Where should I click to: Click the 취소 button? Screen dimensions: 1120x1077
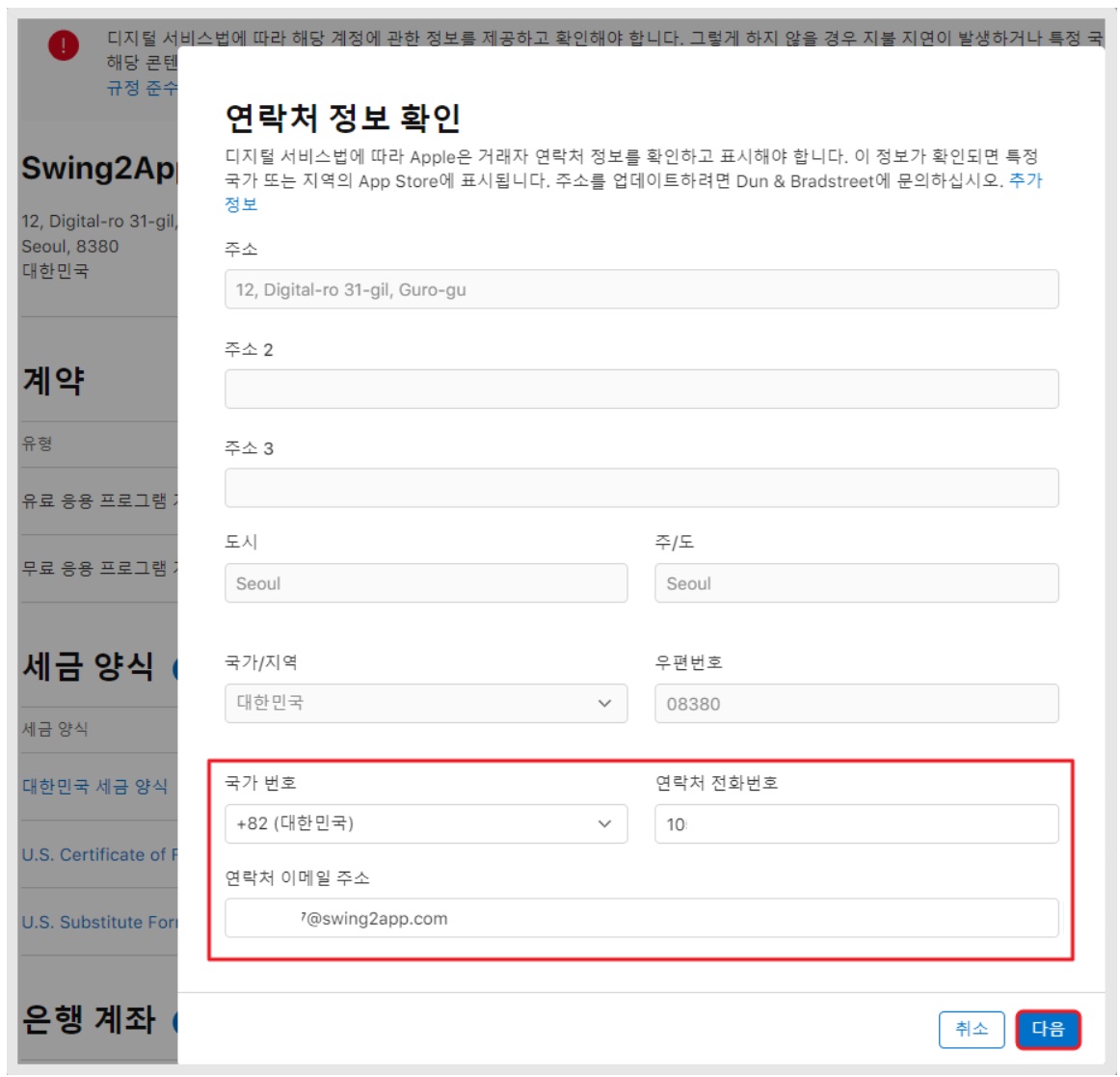pos(972,1029)
